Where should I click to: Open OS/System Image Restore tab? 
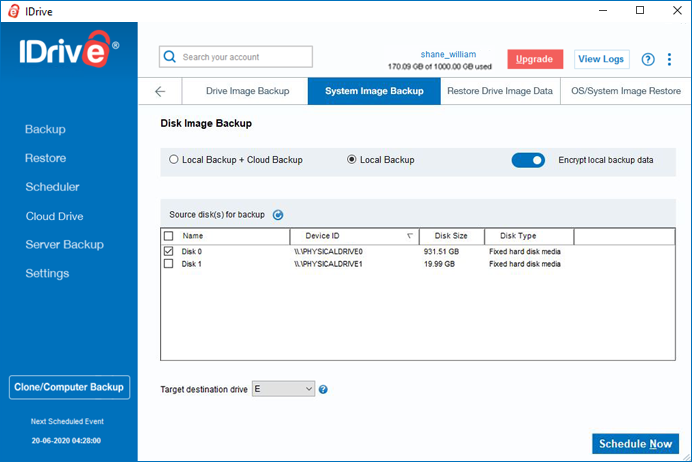coord(626,91)
